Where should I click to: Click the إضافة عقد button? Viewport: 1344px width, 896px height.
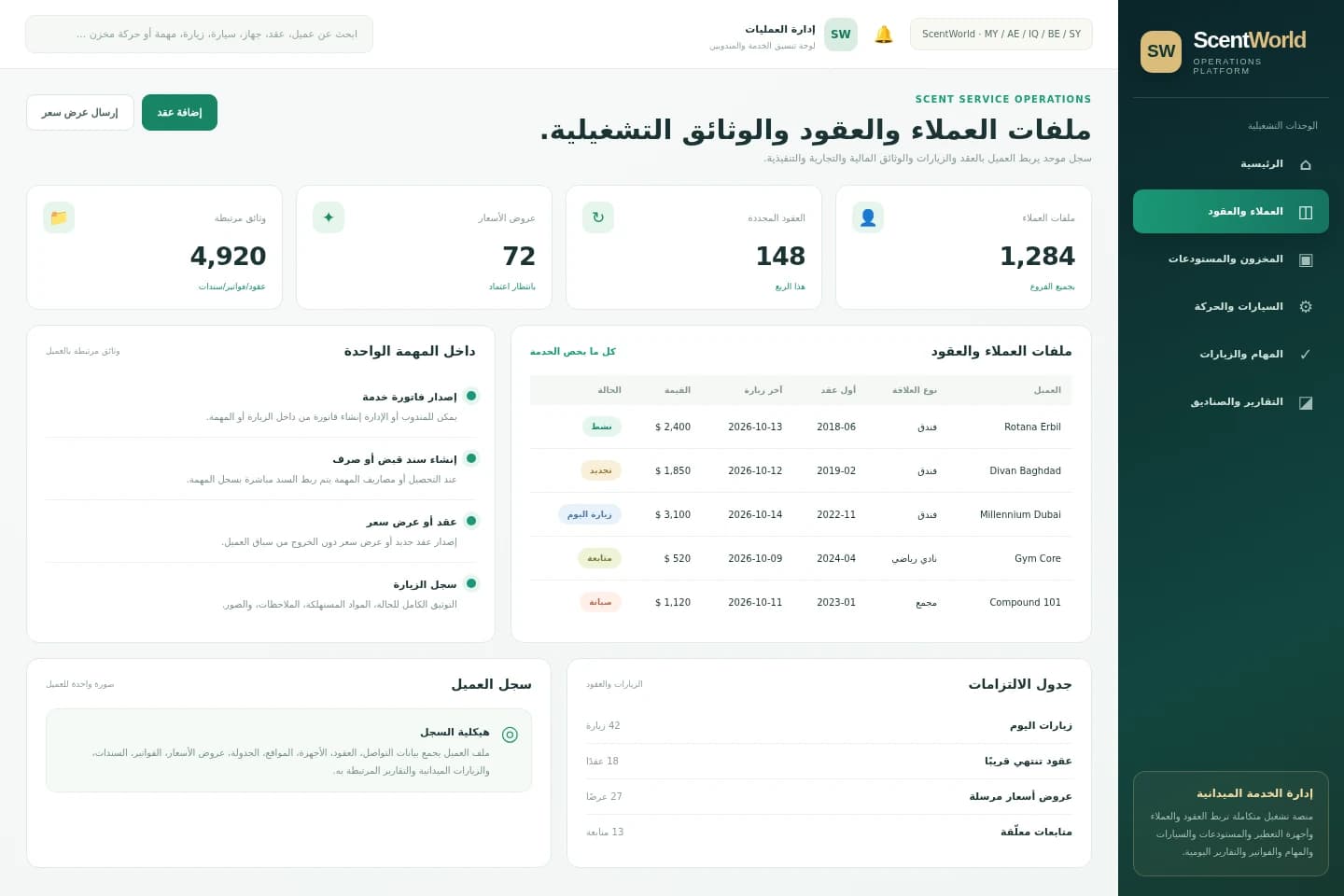179,112
